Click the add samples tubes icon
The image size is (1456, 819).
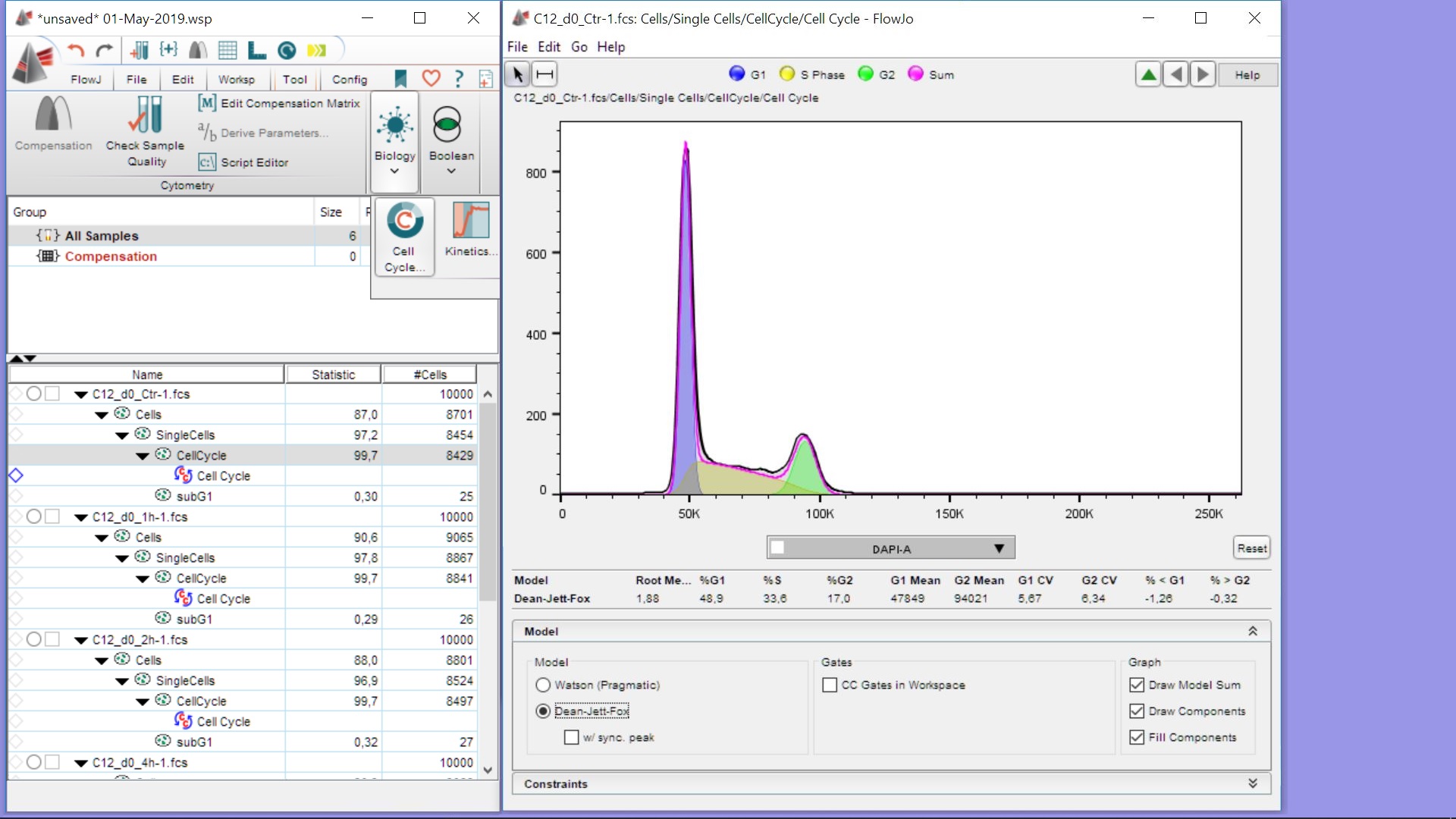click(x=140, y=51)
